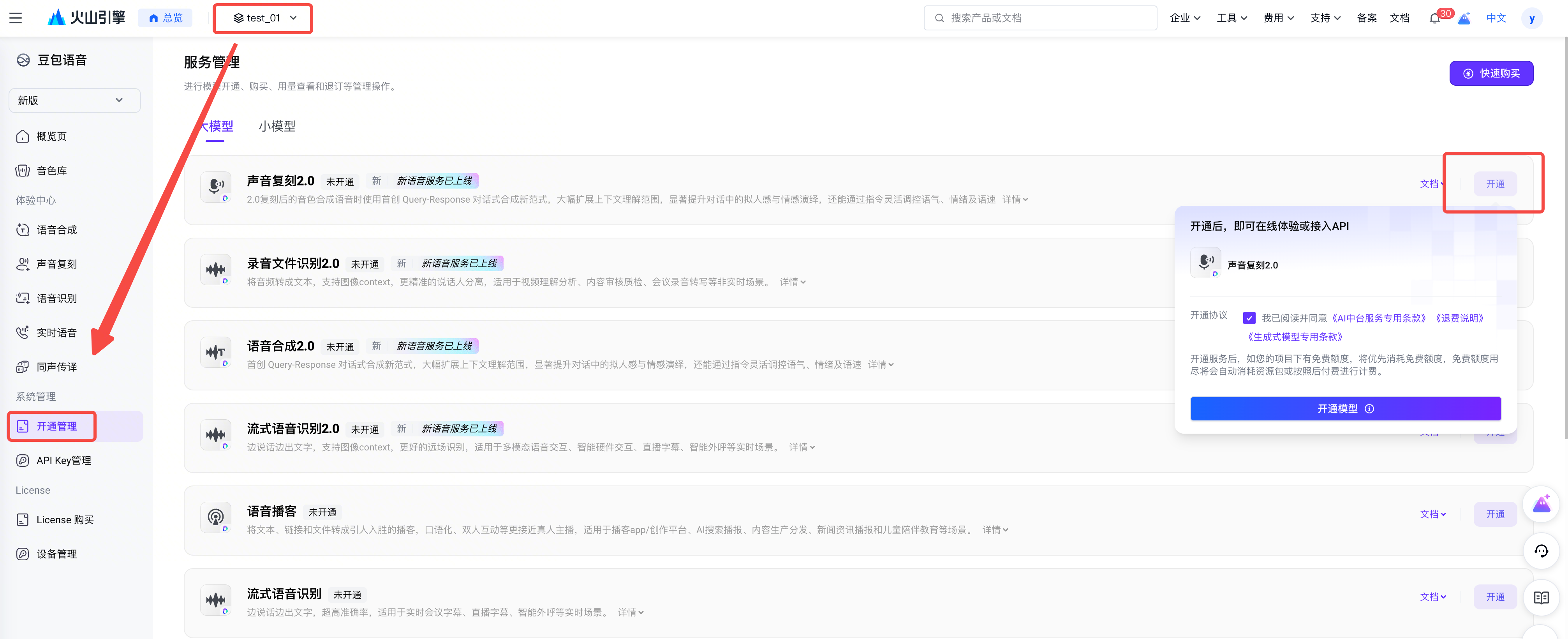Switch to the 小模型 tab

pyautogui.click(x=277, y=126)
